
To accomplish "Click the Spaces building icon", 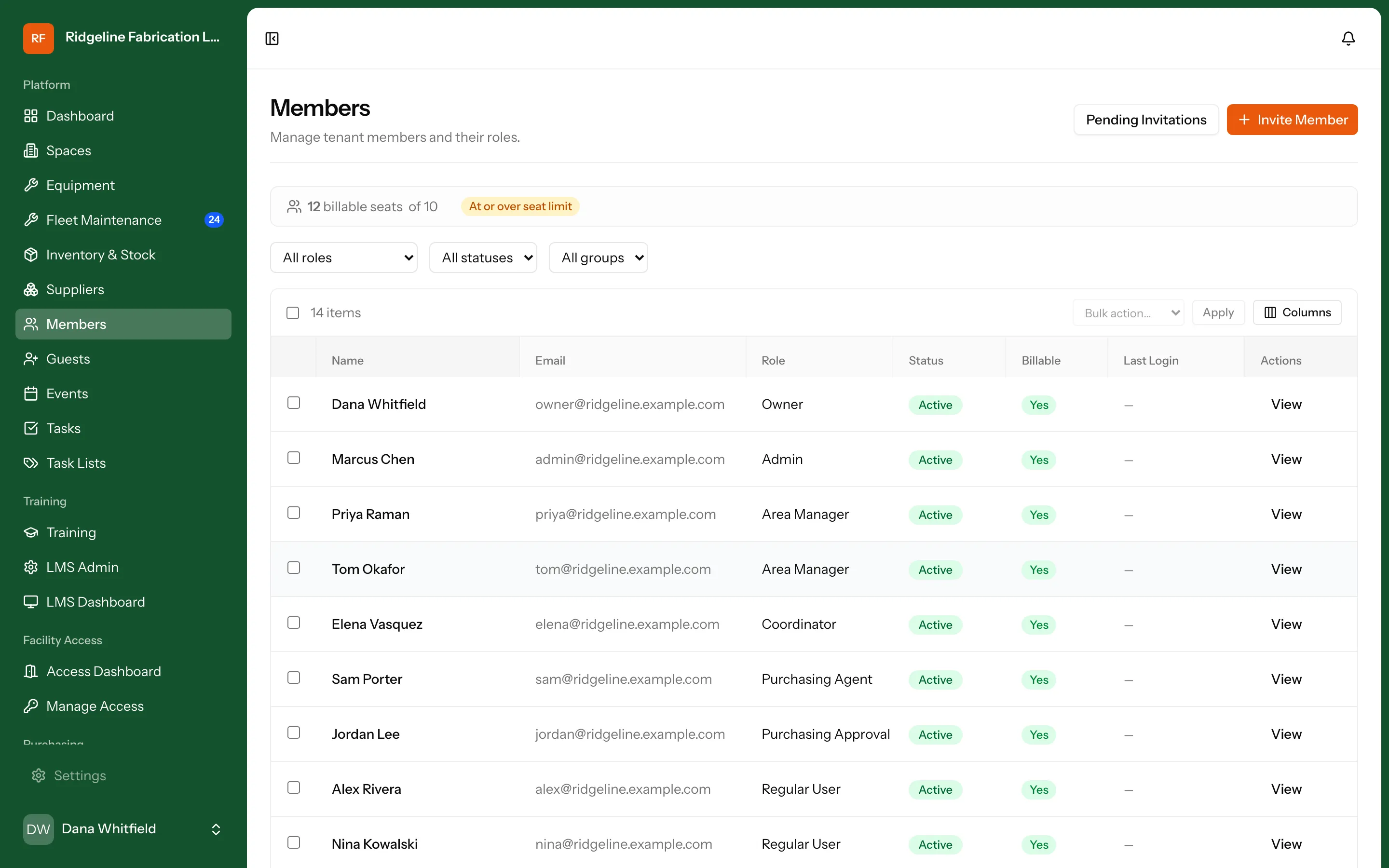I will tap(31, 150).
